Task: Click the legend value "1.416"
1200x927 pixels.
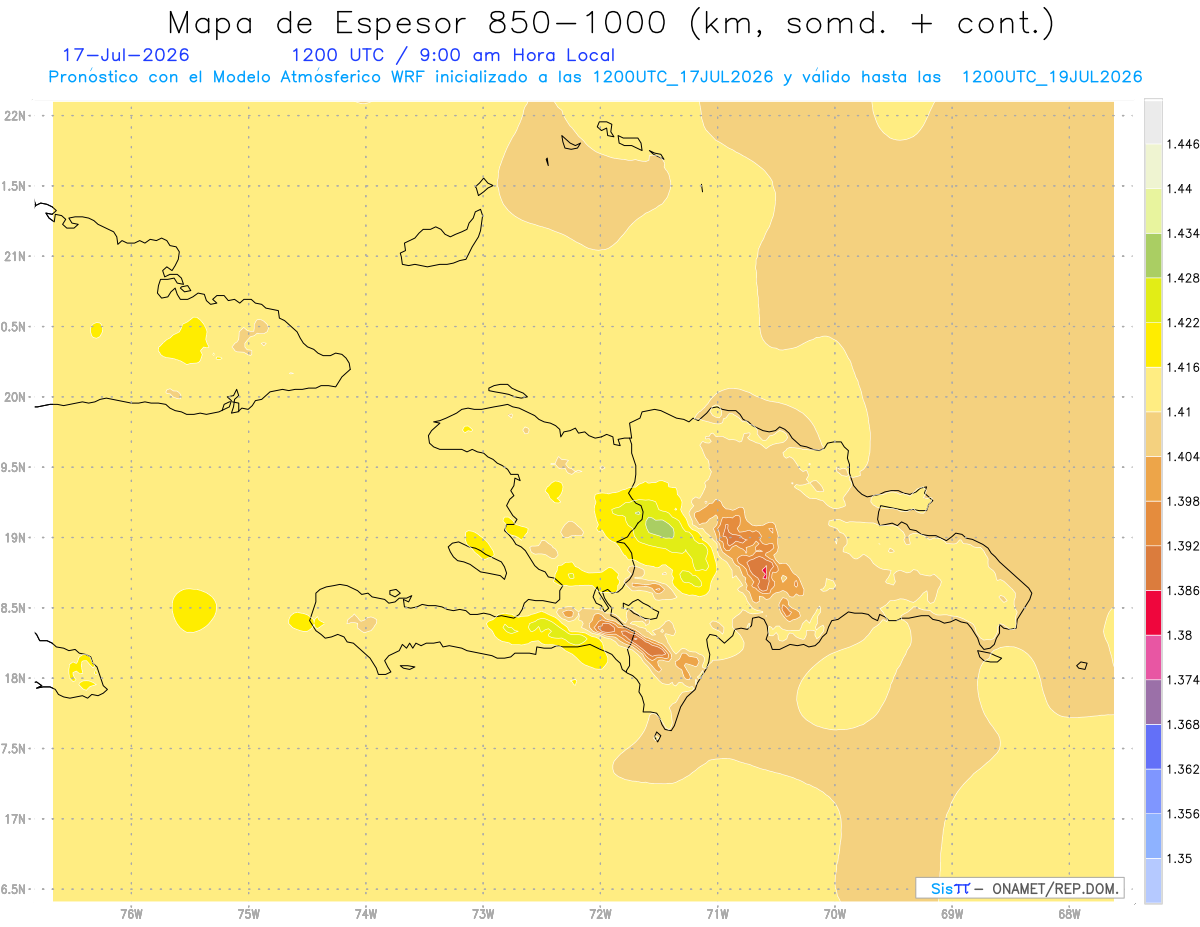Action: pyautogui.click(x=1183, y=368)
